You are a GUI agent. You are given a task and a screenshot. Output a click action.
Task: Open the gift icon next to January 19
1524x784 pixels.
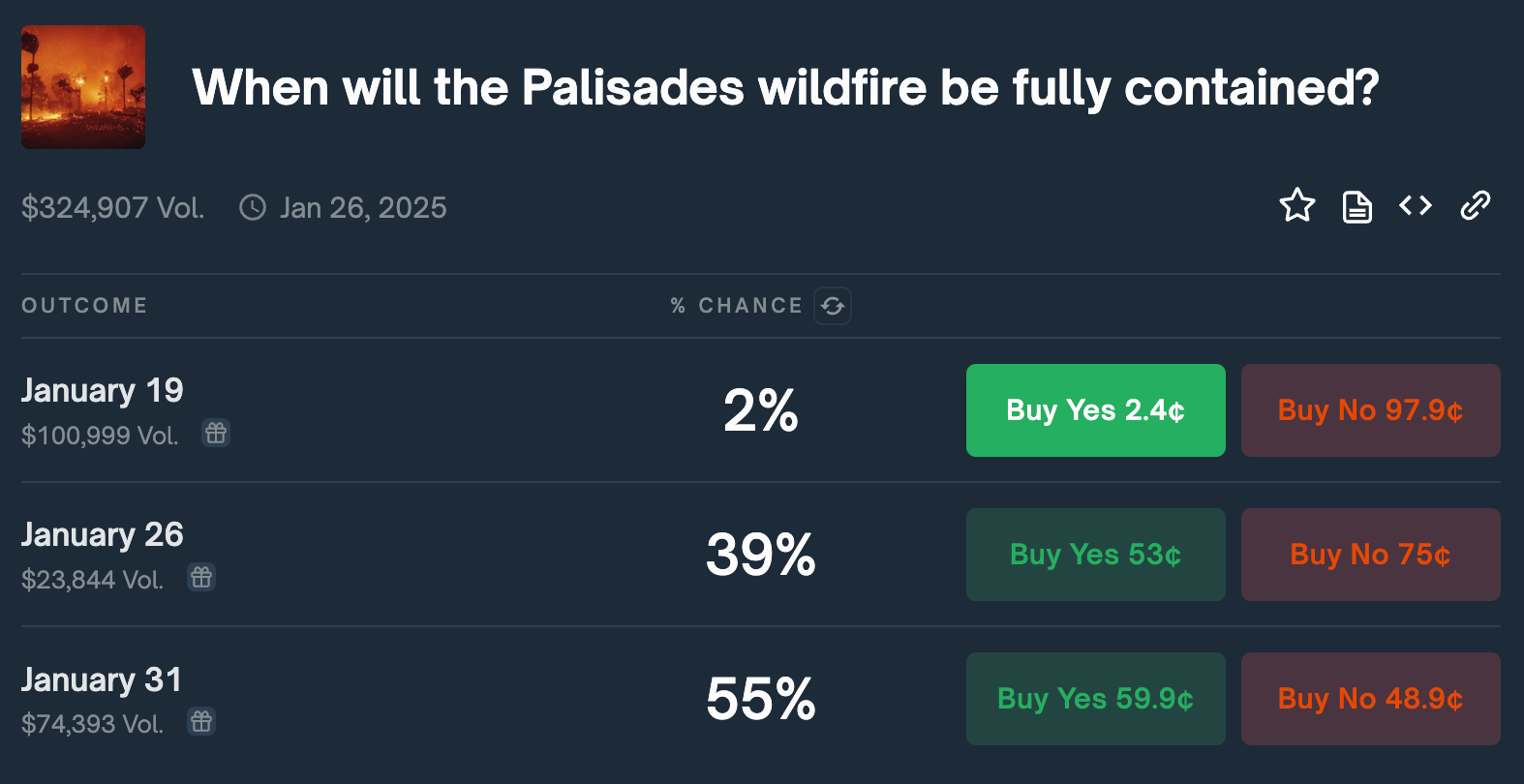(x=215, y=434)
